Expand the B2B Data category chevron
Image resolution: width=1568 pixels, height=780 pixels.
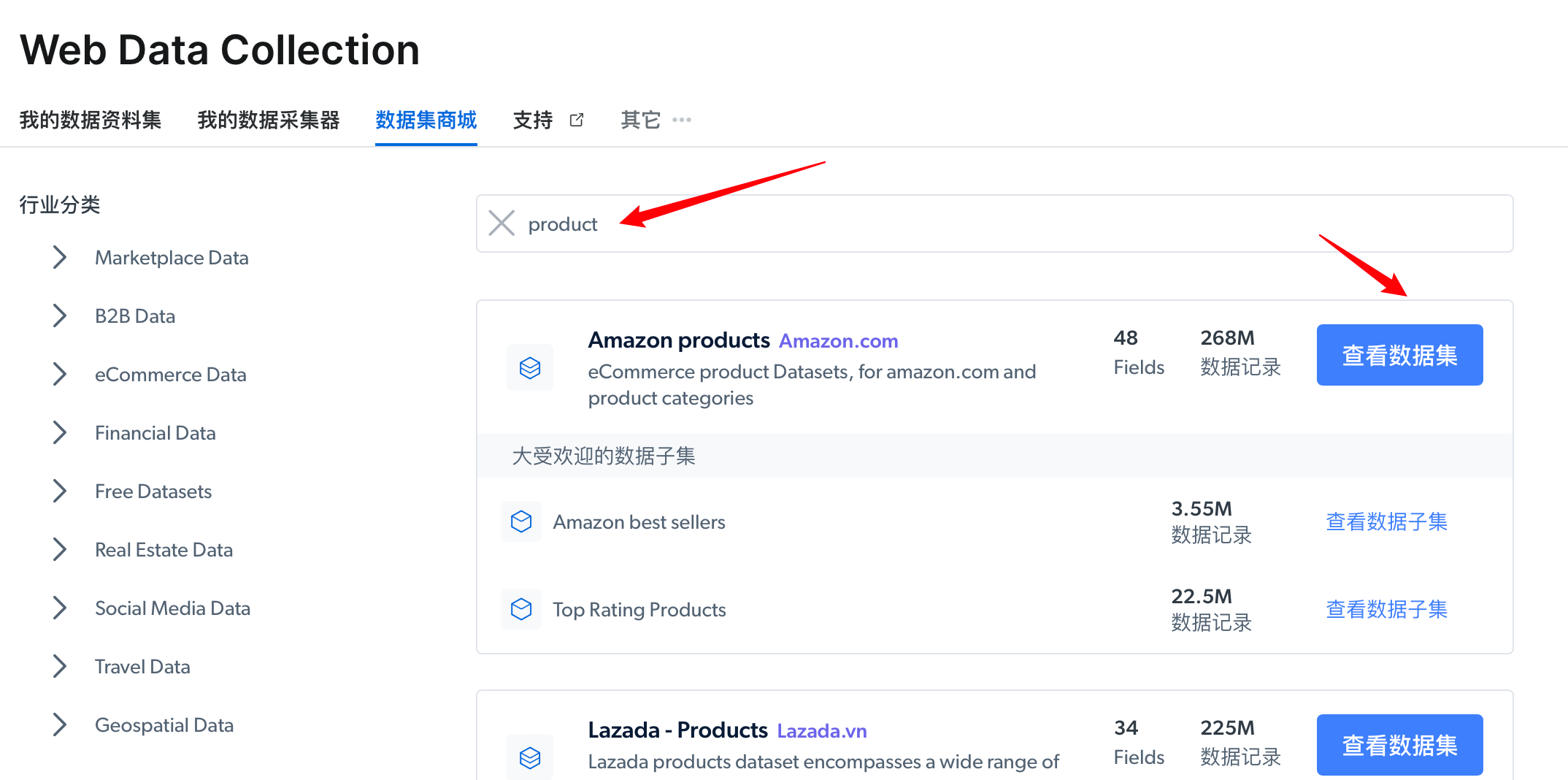coord(60,316)
